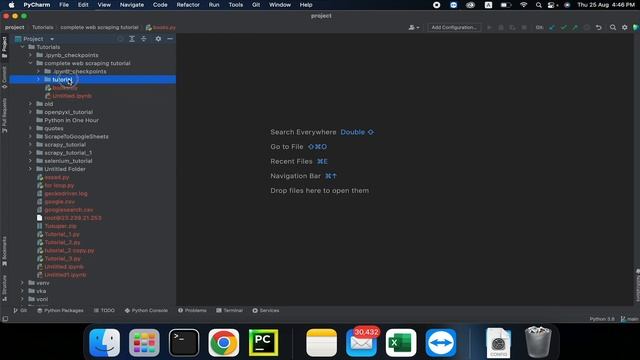
Task: Click Git commit checkmark icon
Action: (564, 27)
